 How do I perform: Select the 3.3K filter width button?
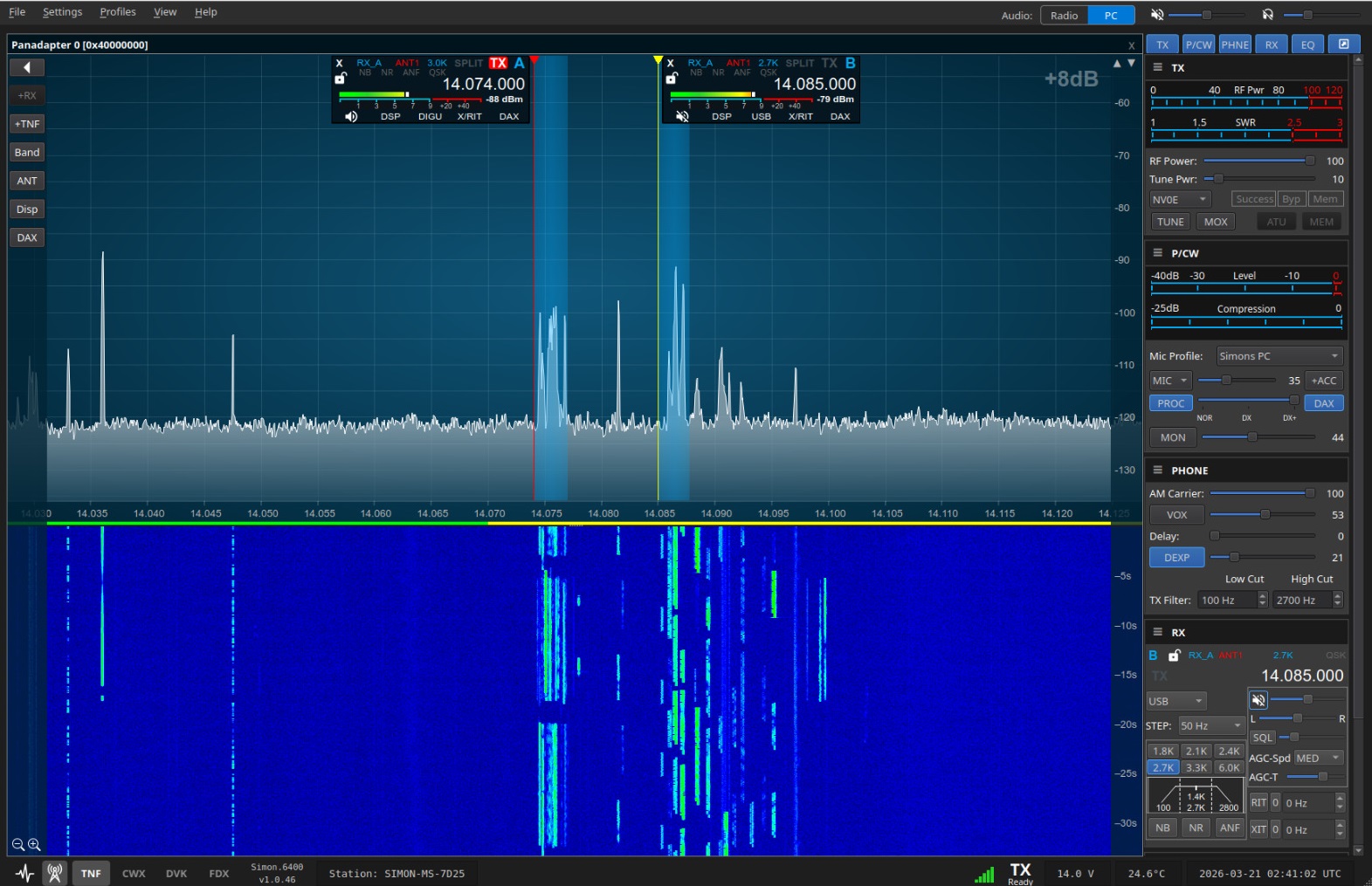[1196, 768]
